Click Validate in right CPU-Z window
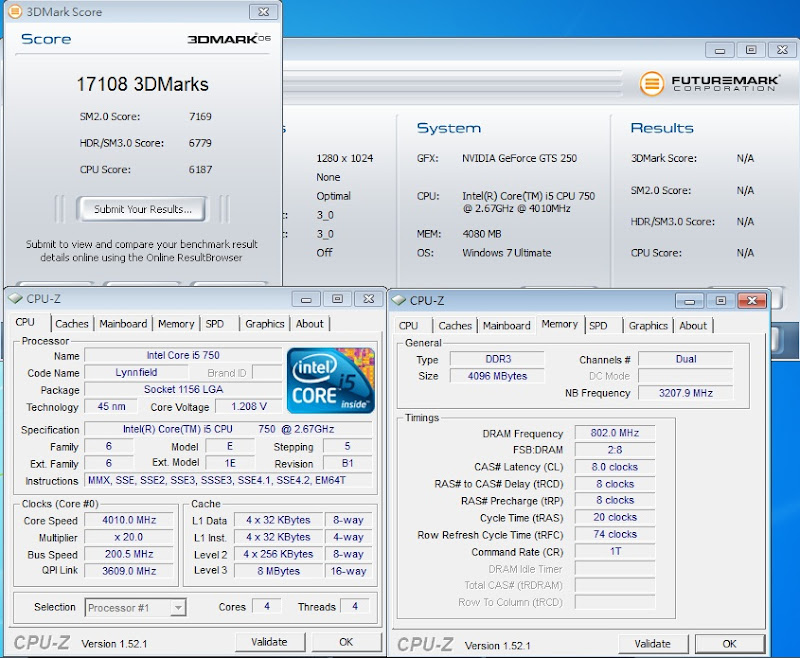 [x=653, y=644]
